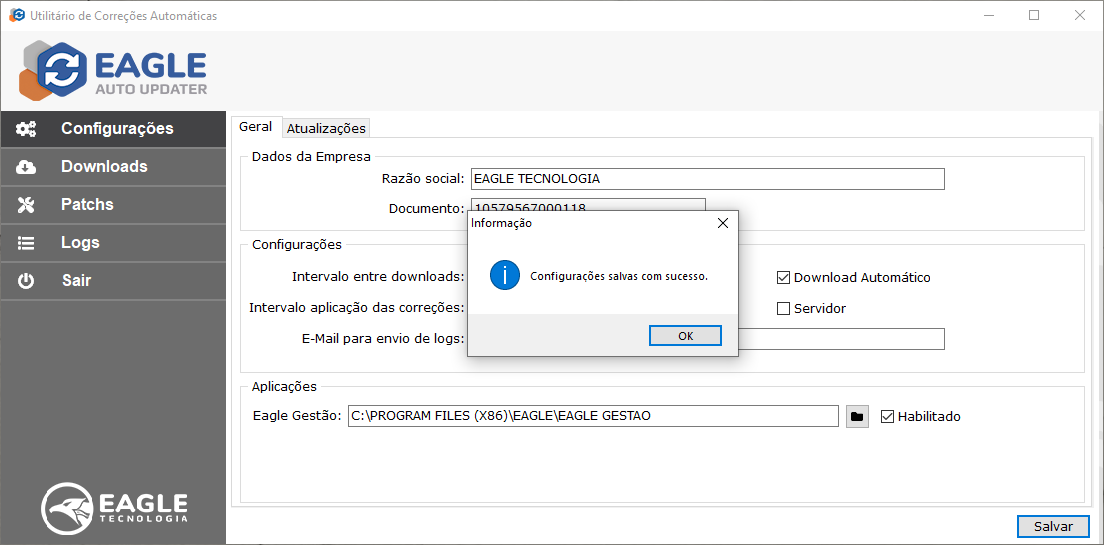Click the Downloads cloud icon in sidebar
Image resolution: width=1104 pixels, height=545 pixels.
[27, 167]
